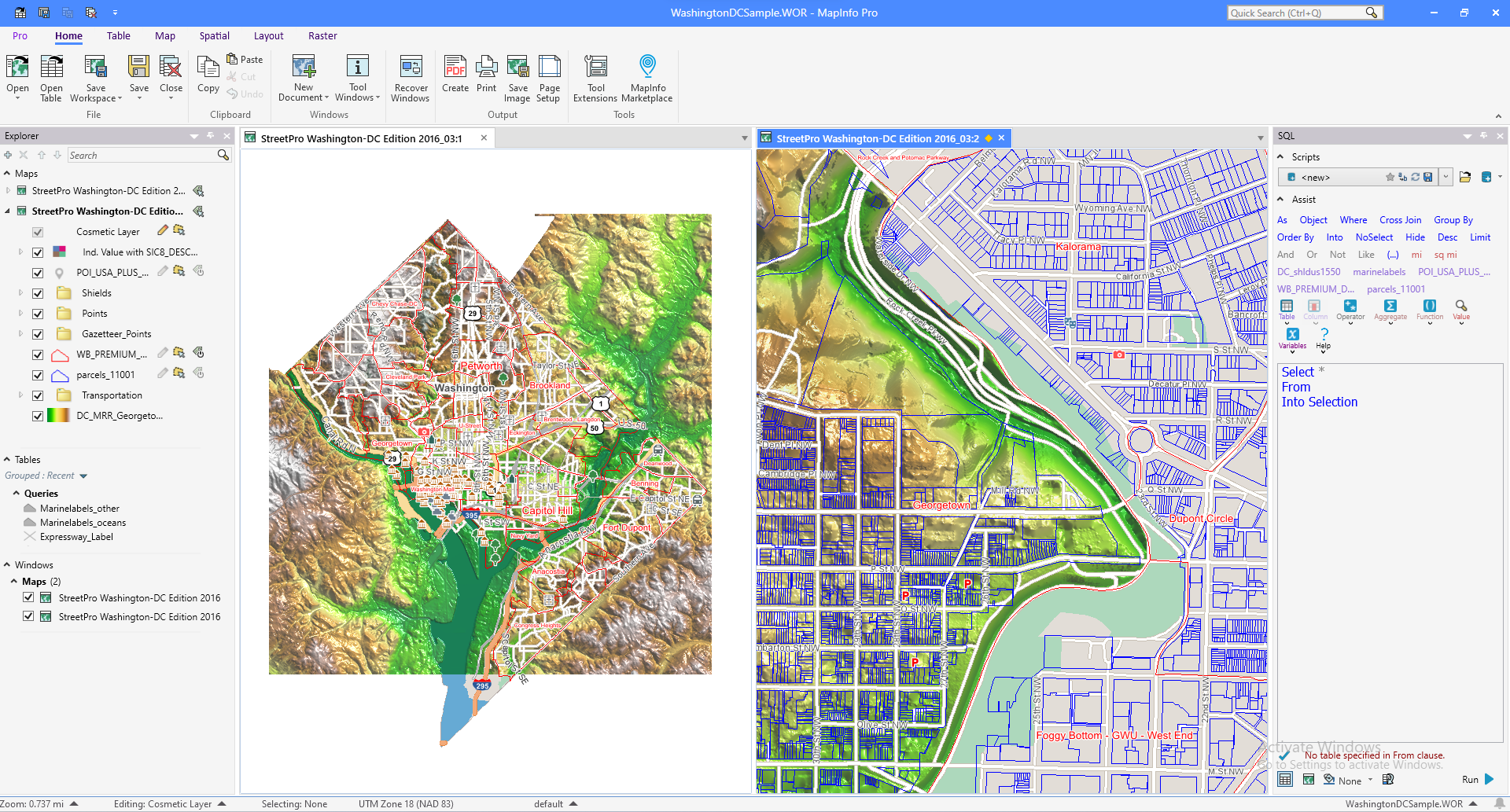Click Paste in the Clipboard group
This screenshot has width=1510, height=812.
(245, 59)
